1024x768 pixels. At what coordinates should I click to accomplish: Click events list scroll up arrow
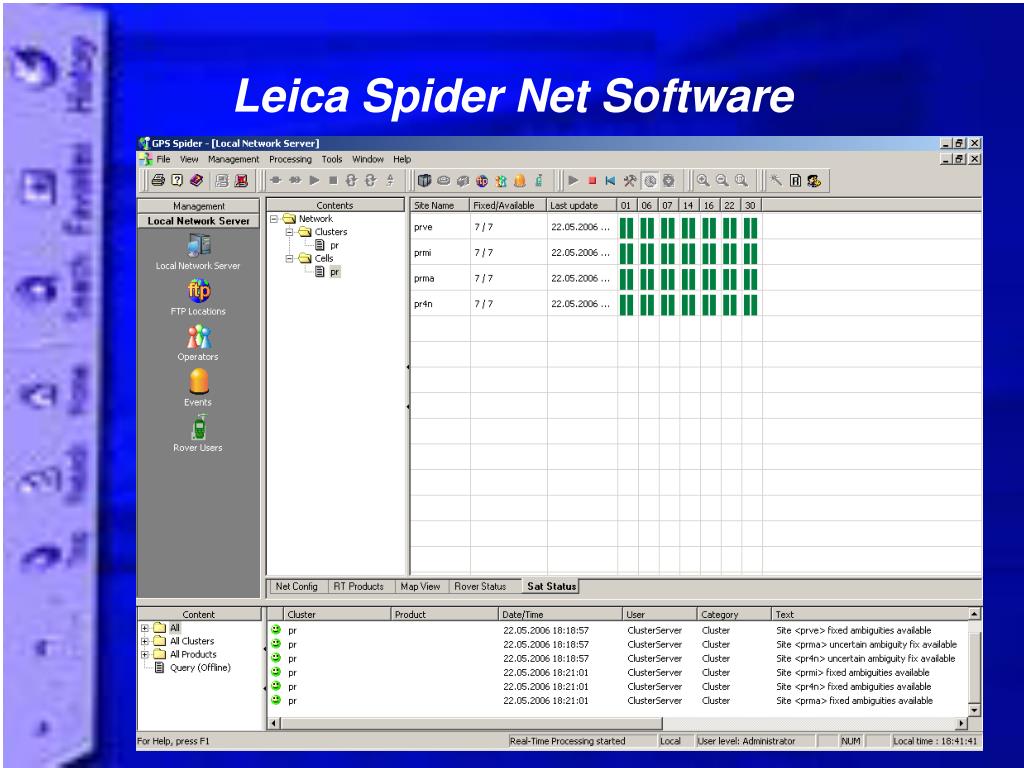click(974, 615)
